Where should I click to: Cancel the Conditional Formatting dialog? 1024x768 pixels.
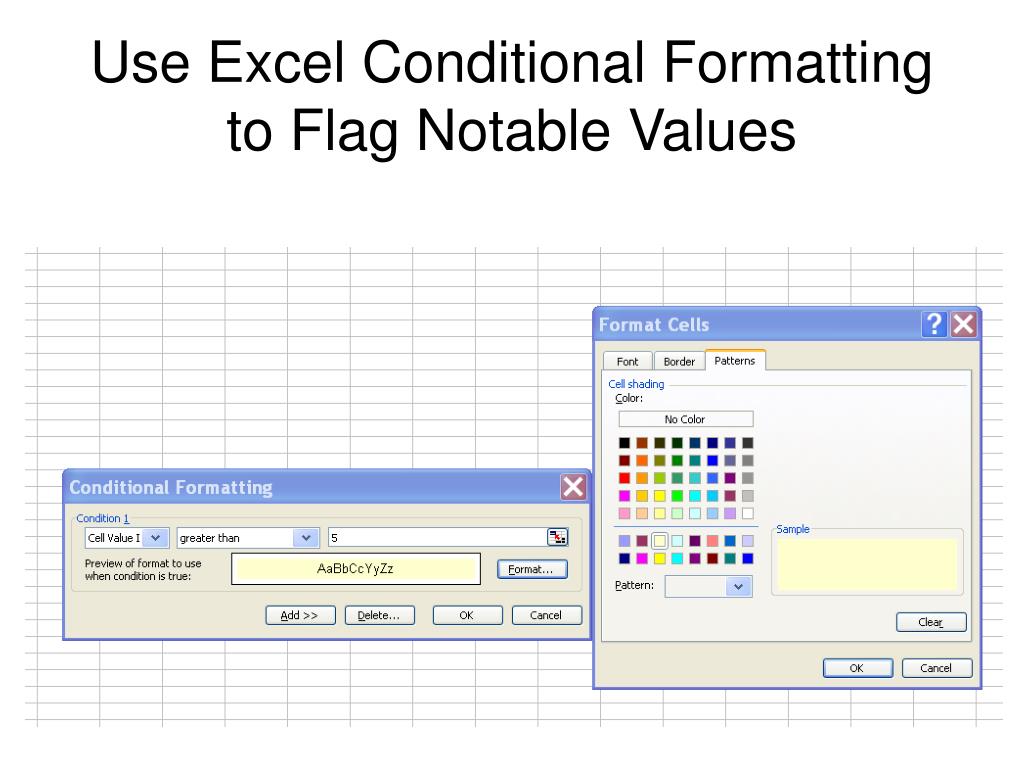pos(546,615)
